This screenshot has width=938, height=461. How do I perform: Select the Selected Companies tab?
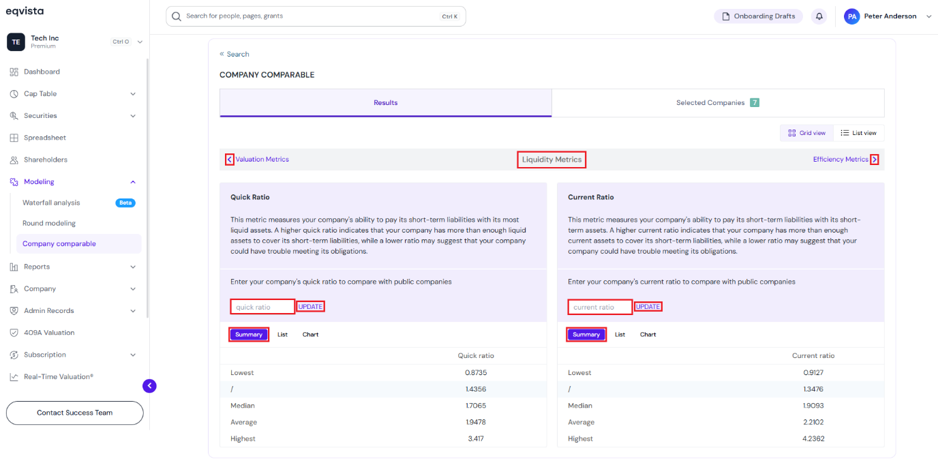pos(718,103)
